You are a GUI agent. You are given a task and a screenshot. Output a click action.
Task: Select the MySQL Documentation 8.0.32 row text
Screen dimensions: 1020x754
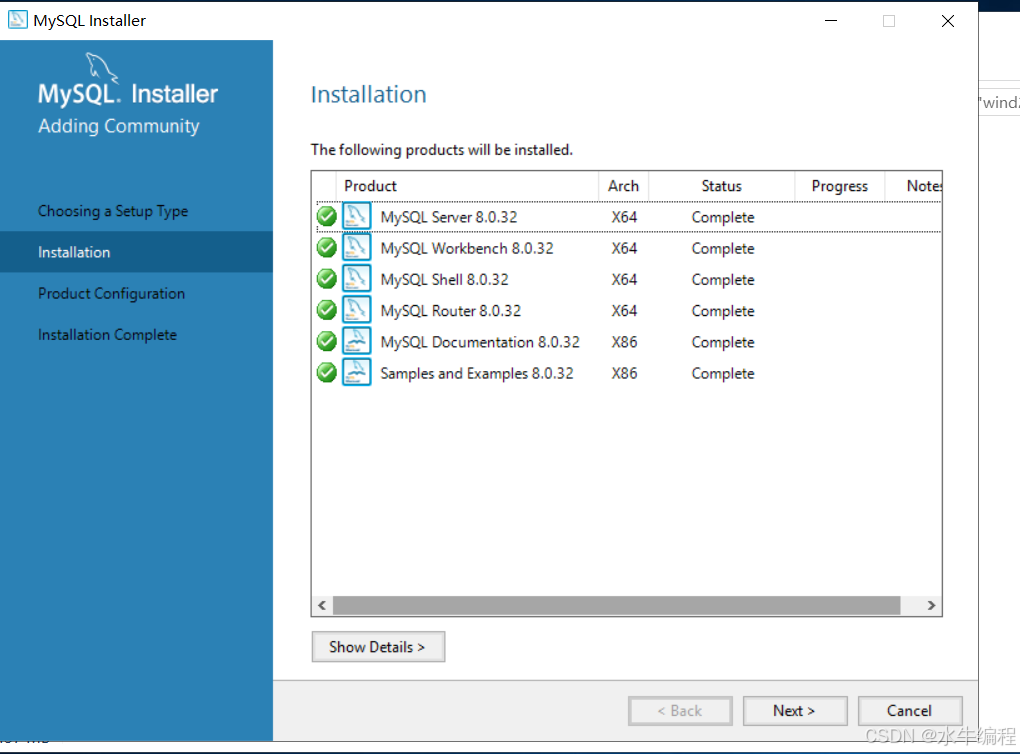click(480, 342)
